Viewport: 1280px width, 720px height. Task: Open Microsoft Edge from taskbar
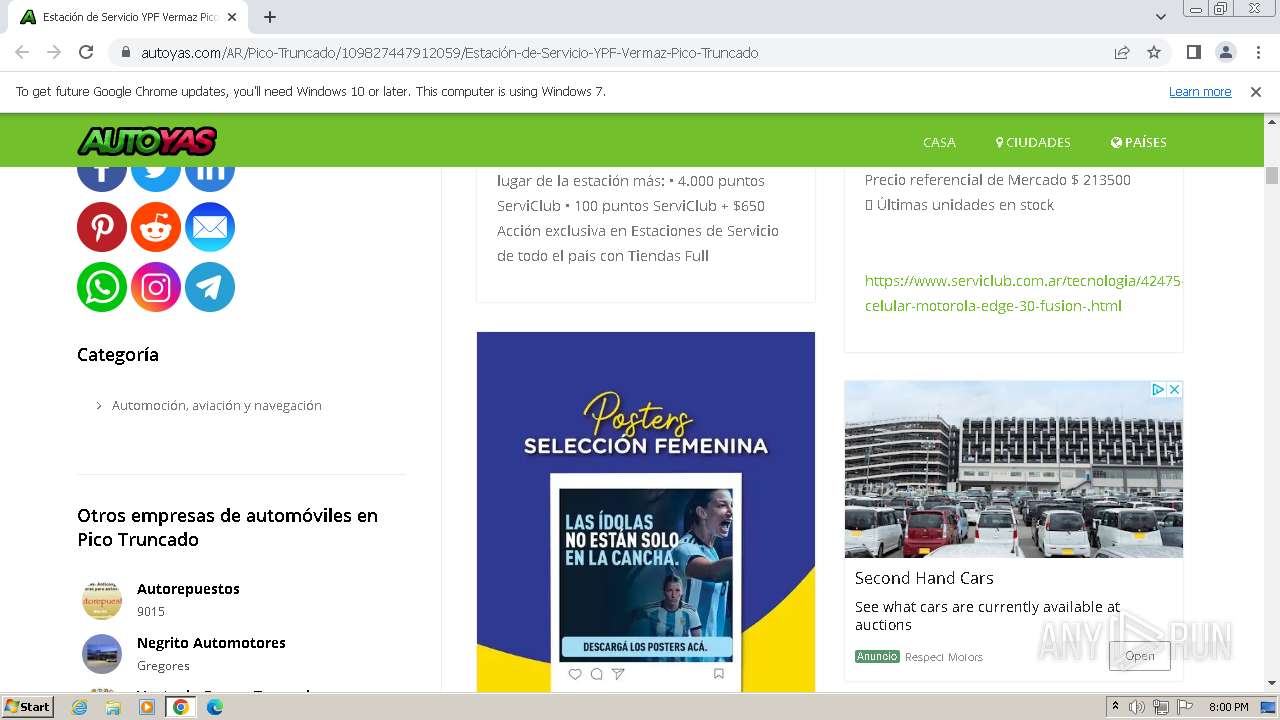click(215, 707)
